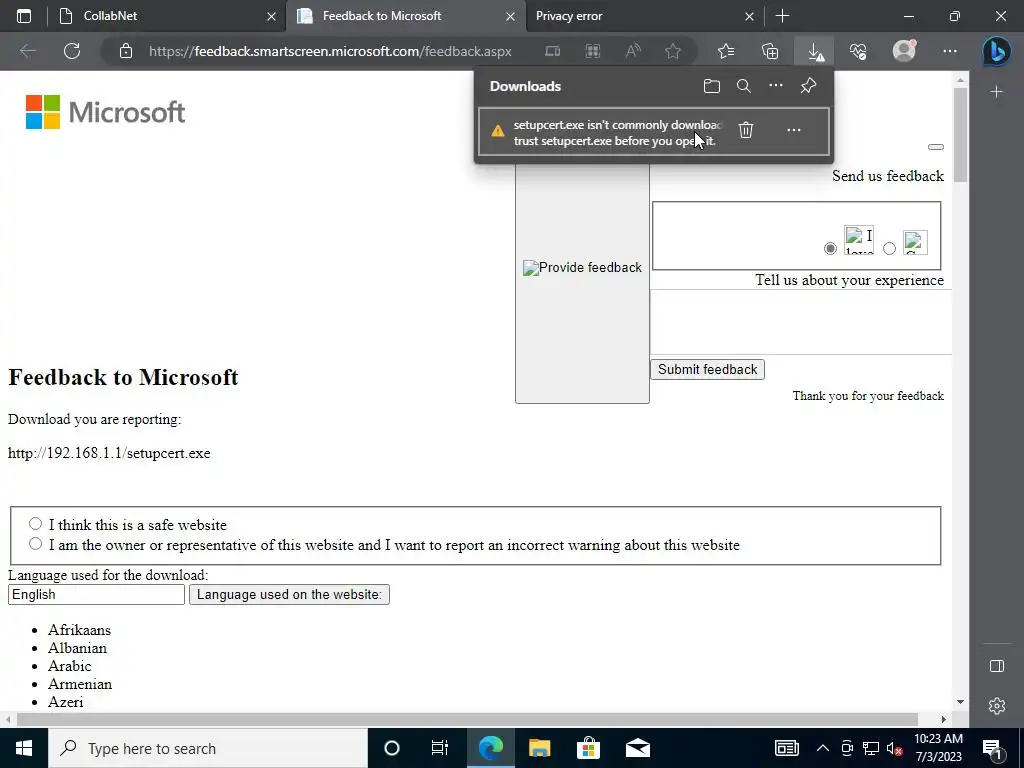Click the muted volume tray icon
Screen dimensions: 1024x768
[x=895, y=748]
